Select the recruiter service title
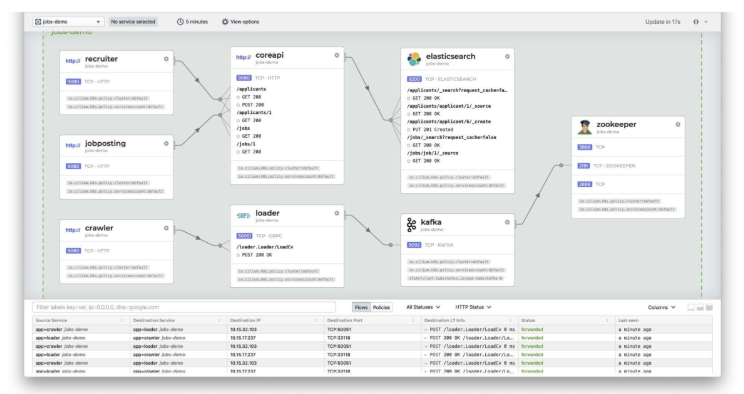The width and height of the screenshot is (744, 394). click(x=101, y=59)
